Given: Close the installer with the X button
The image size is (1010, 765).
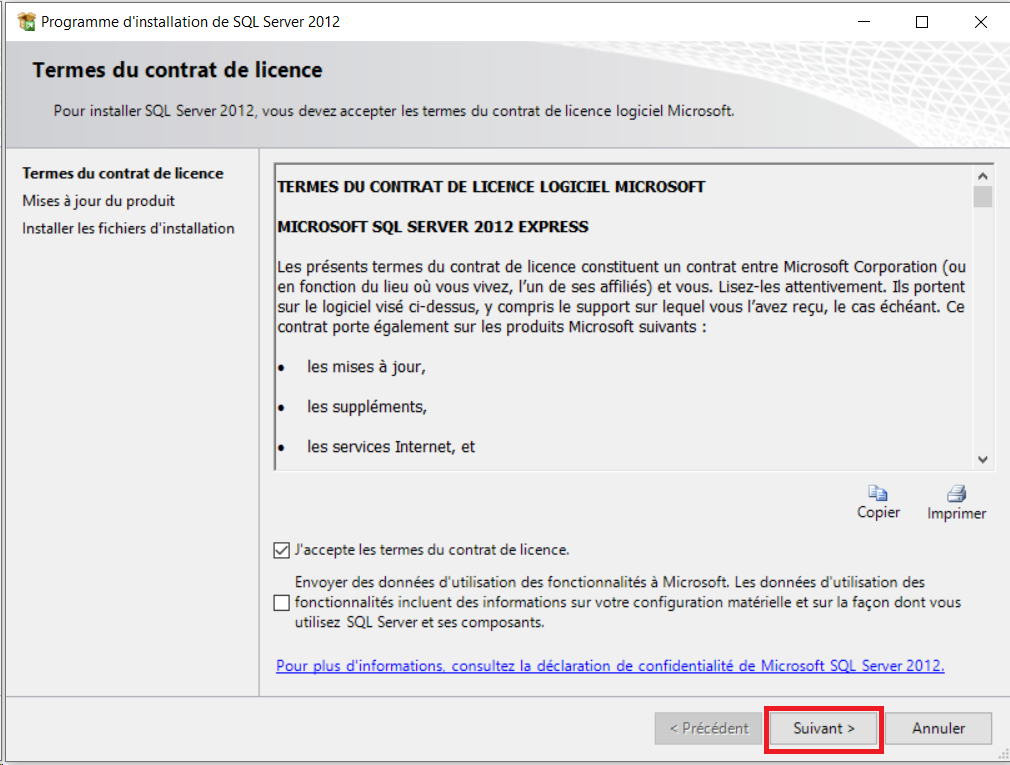Looking at the screenshot, I should point(980,22).
